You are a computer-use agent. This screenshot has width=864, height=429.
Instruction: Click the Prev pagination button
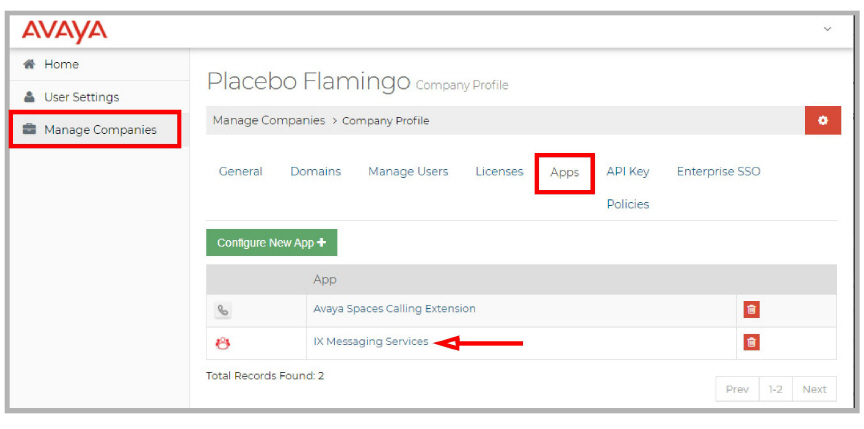tap(737, 389)
